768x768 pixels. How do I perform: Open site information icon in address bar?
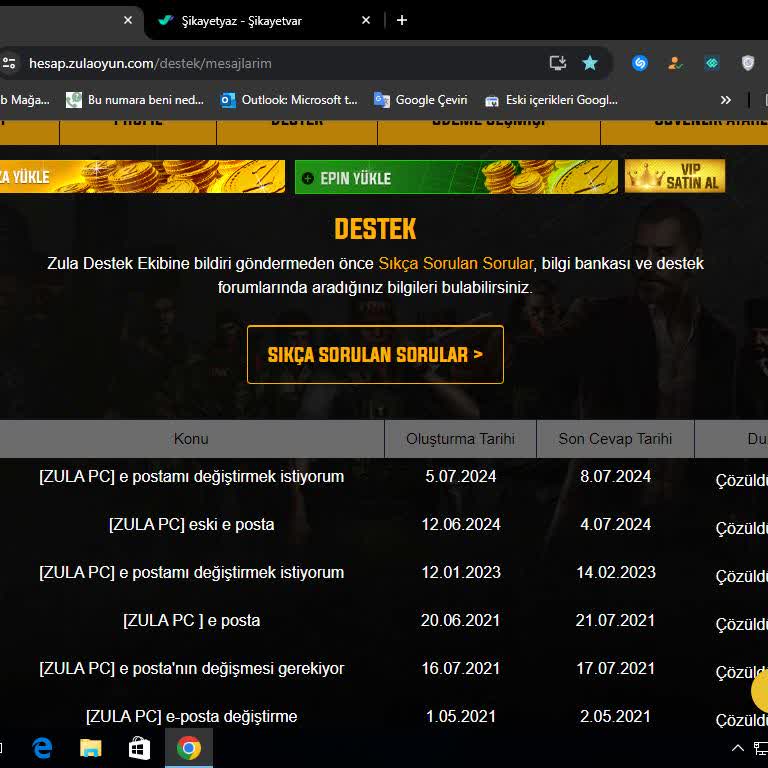pyautogui.click(x=9, y=63)
